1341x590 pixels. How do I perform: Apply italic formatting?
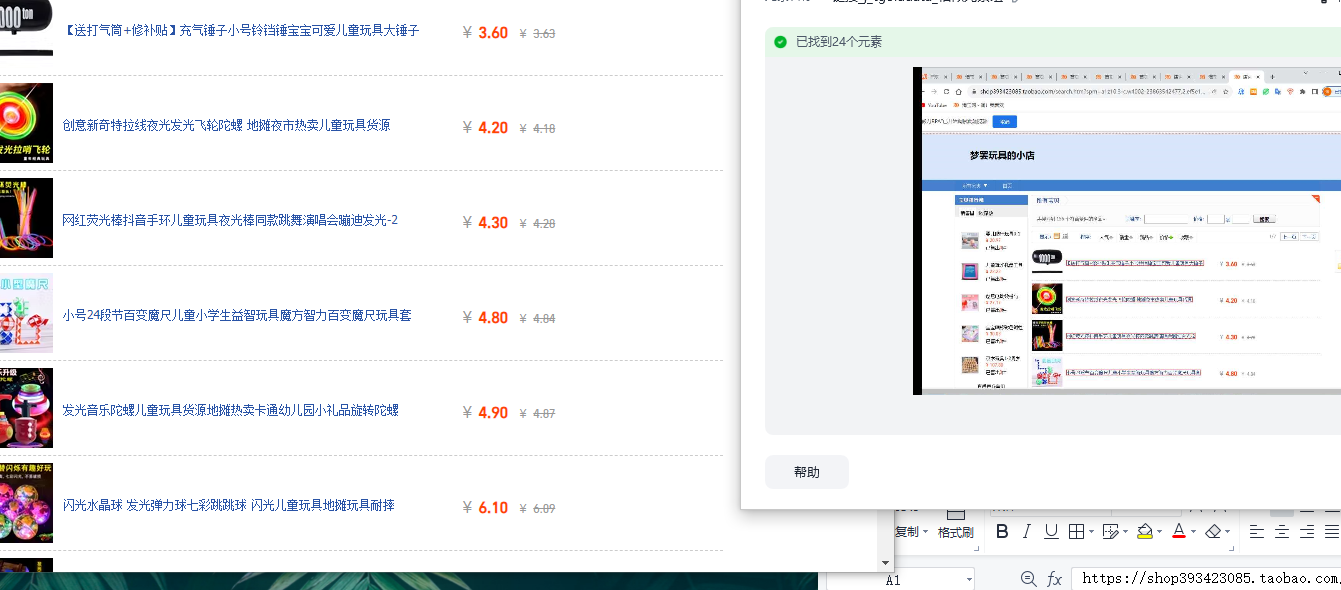coord(1027,531)
